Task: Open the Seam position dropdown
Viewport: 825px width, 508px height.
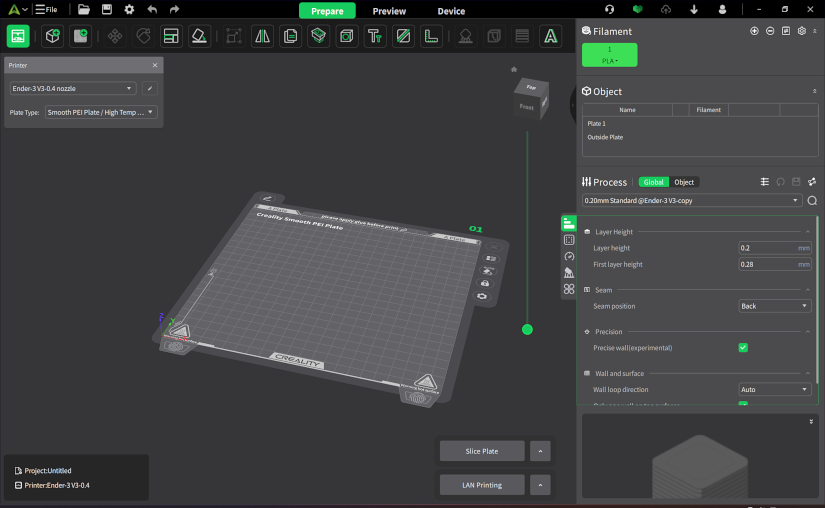Action: pos(774,306)
